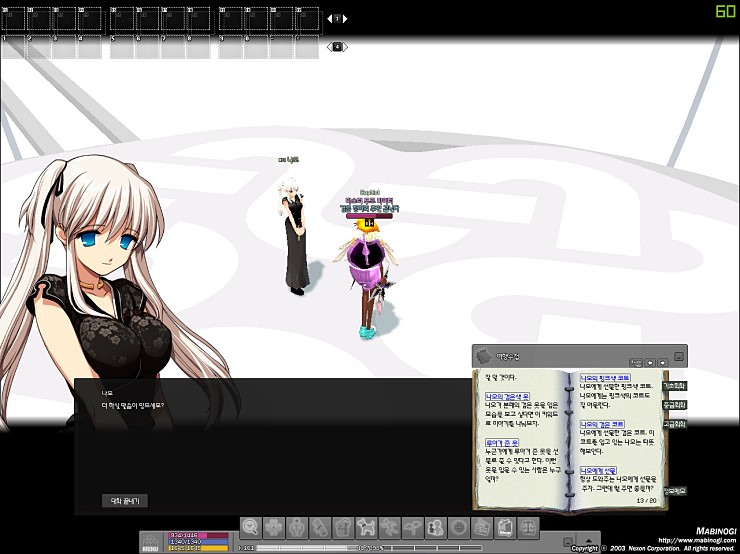Click right arrow of top hotkey bar pager
The width and height of the screenshot is (740, 554).
point(346,18)
